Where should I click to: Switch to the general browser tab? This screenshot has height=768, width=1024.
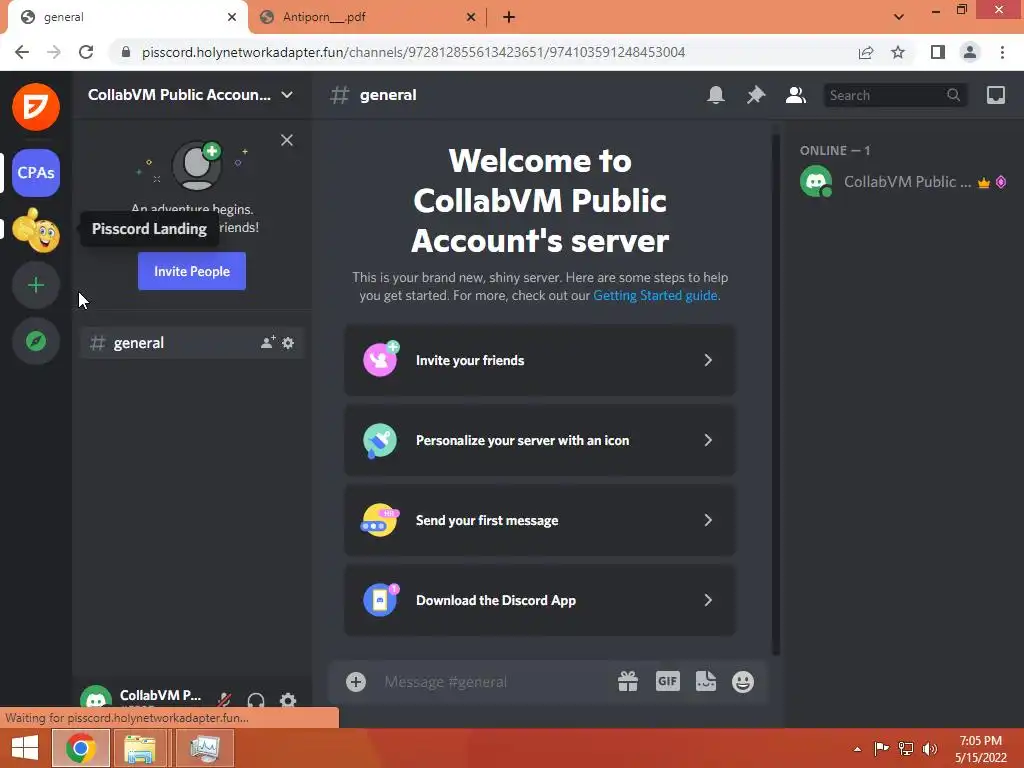(x=128, y=17)
